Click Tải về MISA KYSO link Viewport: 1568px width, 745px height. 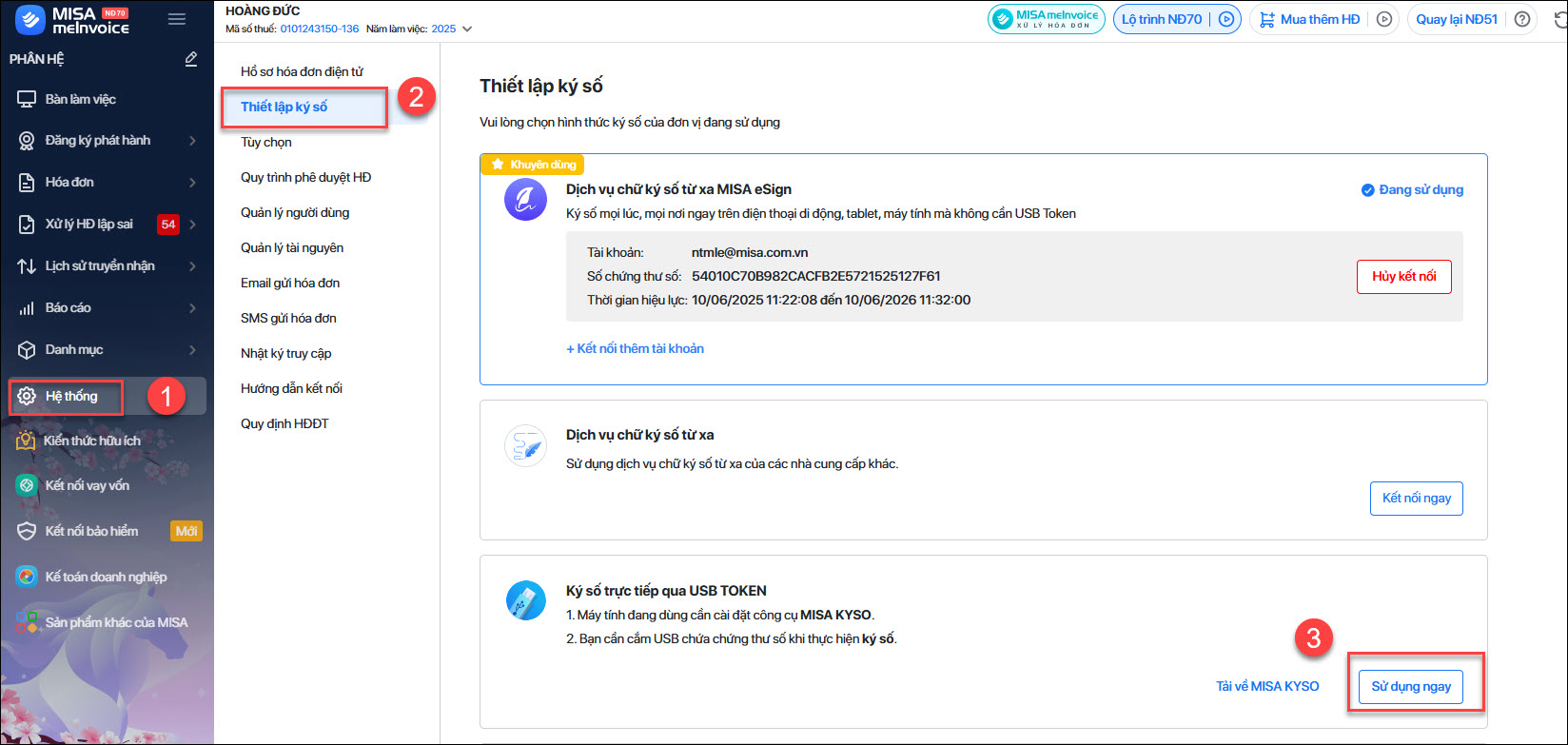pyautogui.click(x=1267, y=687)
